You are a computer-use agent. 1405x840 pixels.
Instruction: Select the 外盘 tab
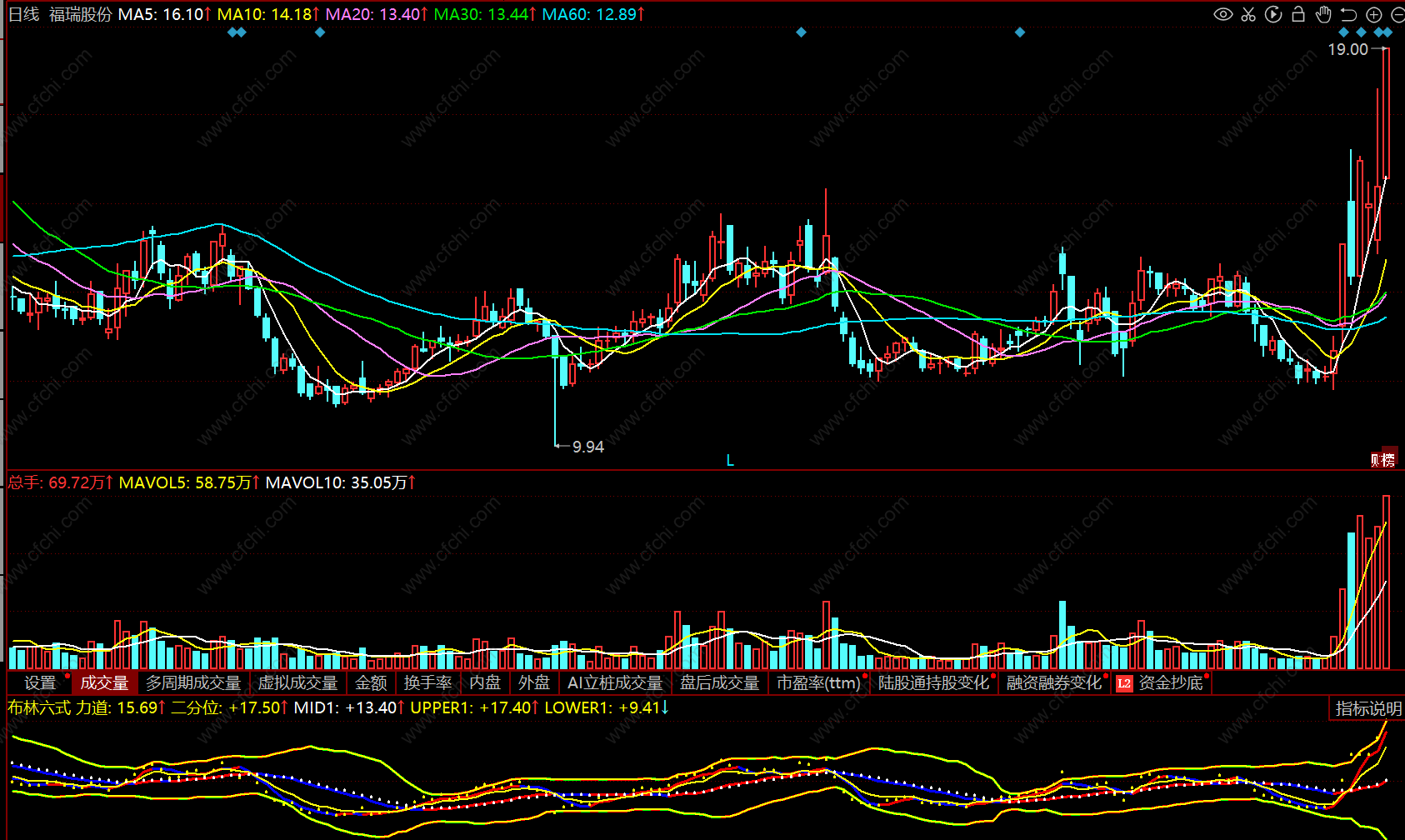coord(534,683)
